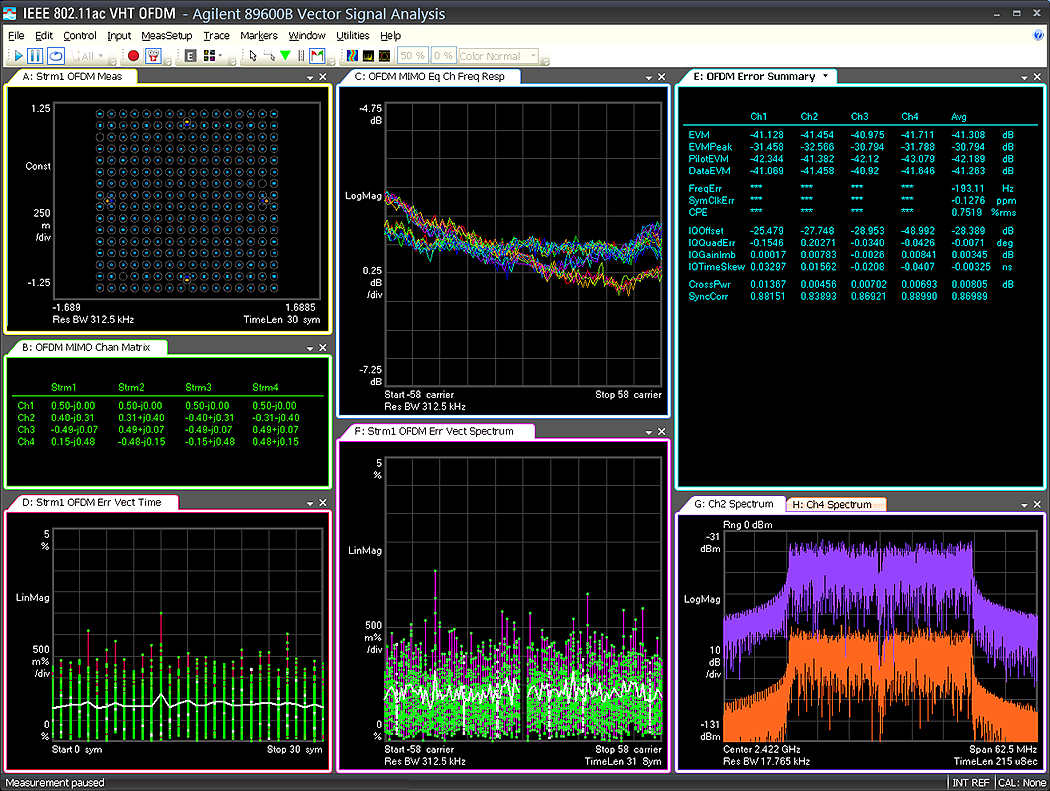Open the Color Normal dropdown
1050x791 pixels.
[499, 56]
